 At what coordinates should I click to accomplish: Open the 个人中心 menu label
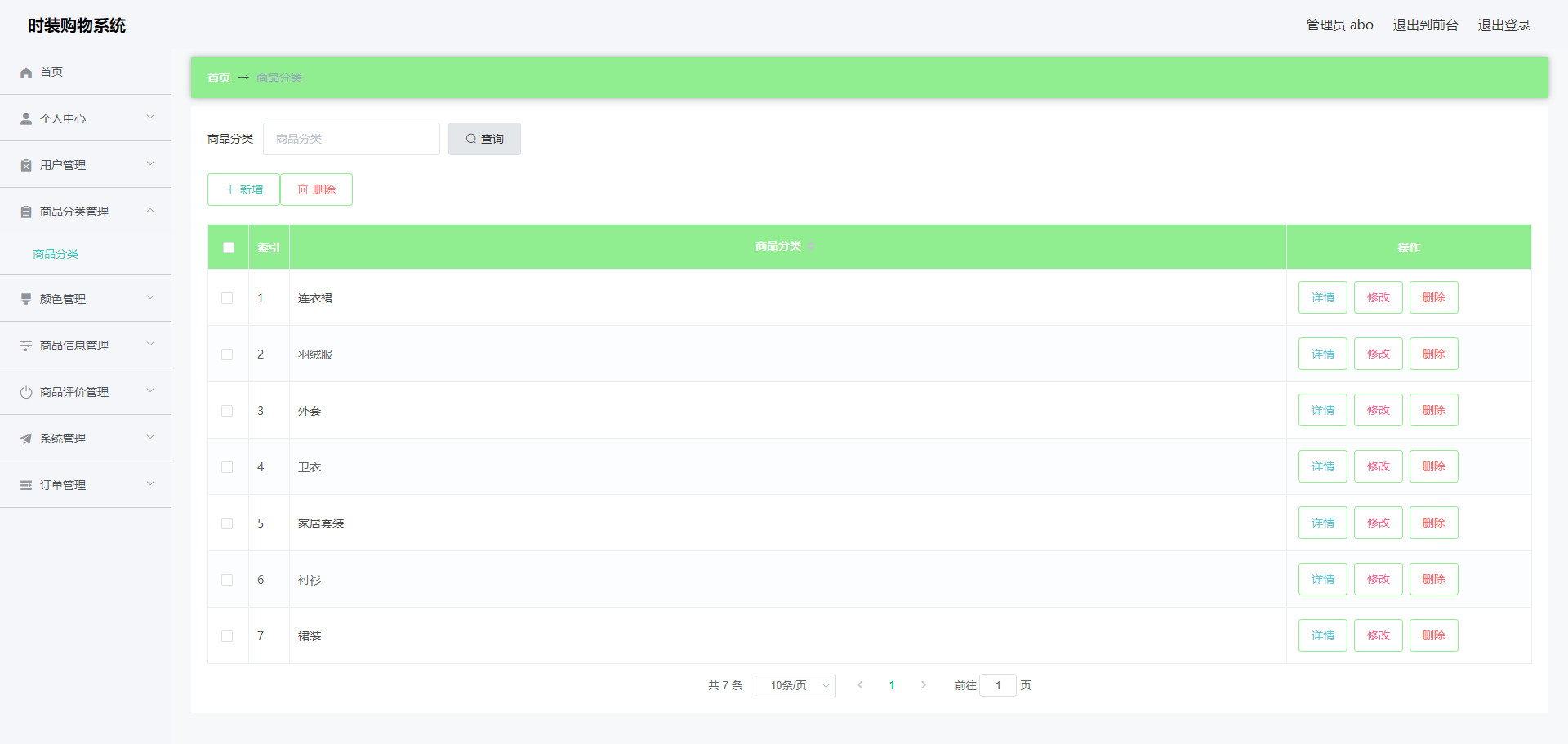coord(63,118)
